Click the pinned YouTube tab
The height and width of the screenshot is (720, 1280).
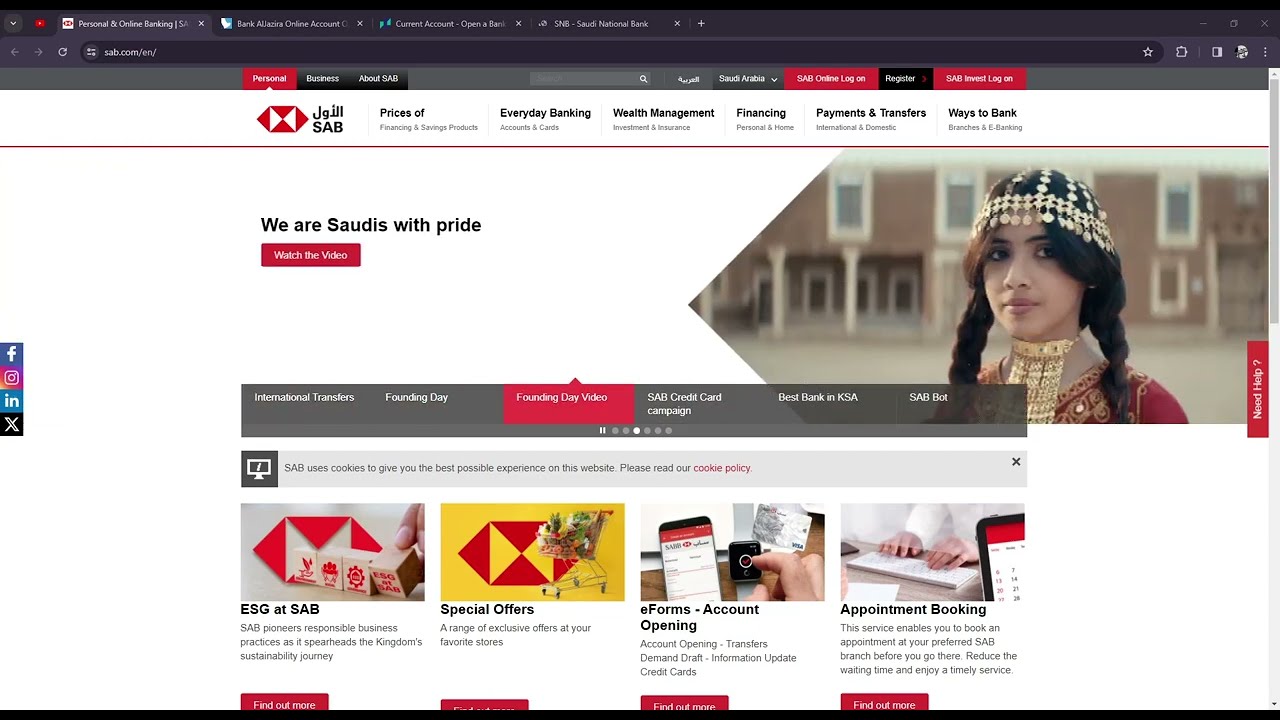(39, 24)
